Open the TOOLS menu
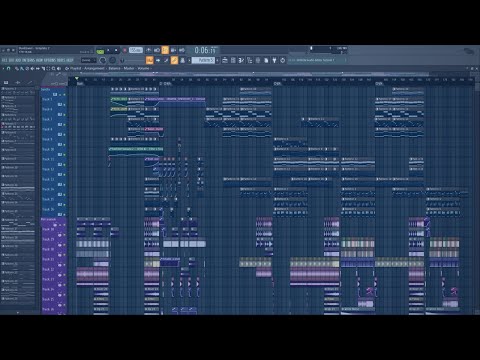480x360 pixels. tap(61, 60)
